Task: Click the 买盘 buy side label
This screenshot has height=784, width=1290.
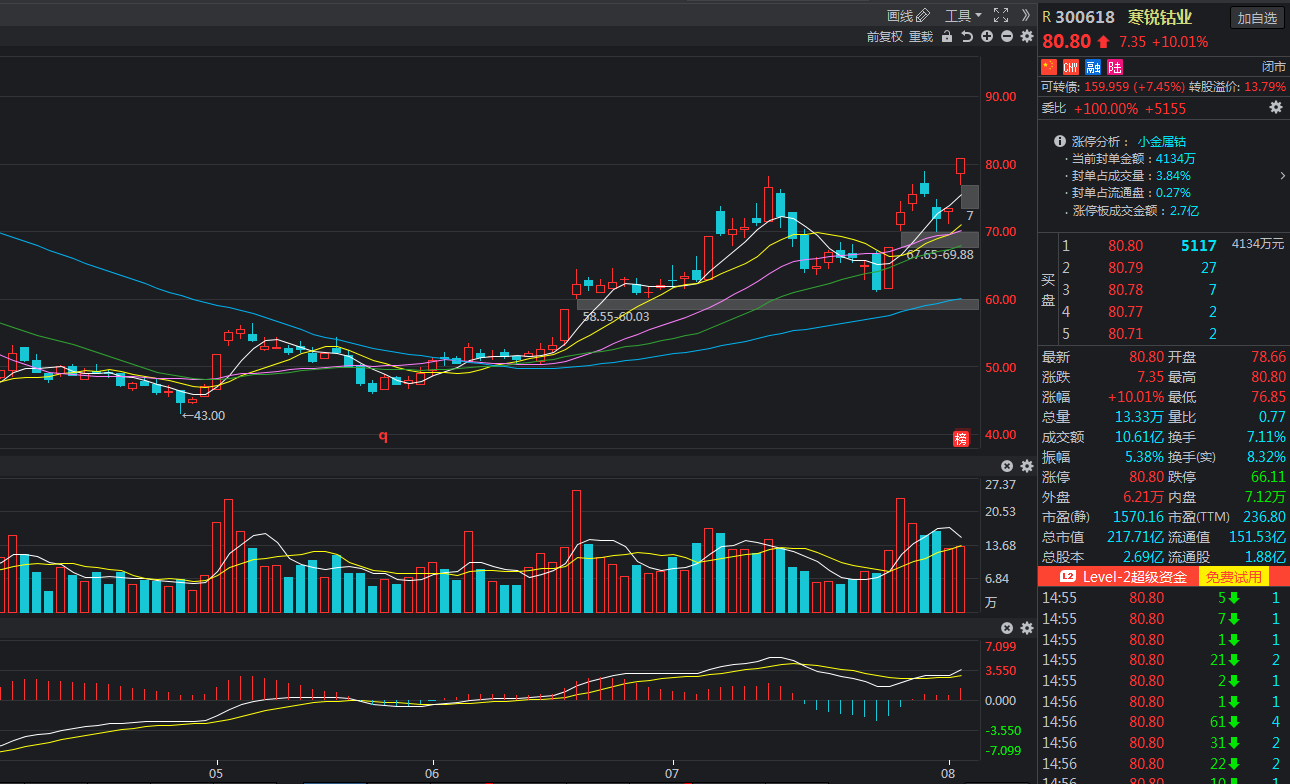Action: coord(1049,290)
